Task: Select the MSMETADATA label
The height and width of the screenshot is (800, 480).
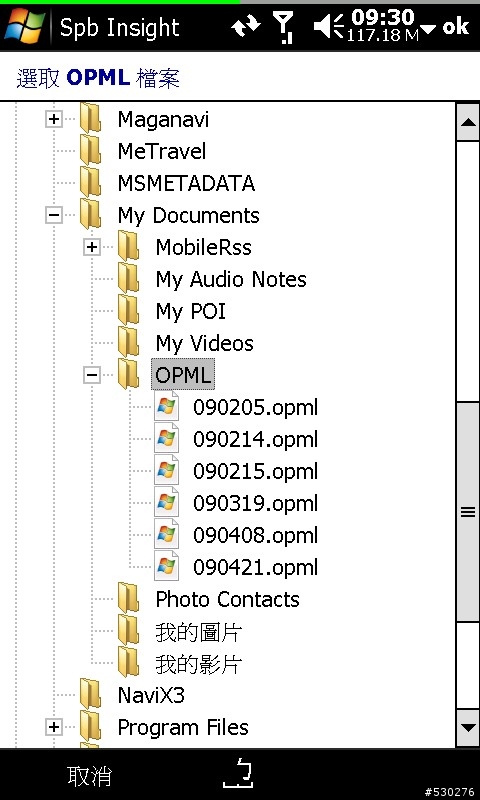Action: coord(186,184)
